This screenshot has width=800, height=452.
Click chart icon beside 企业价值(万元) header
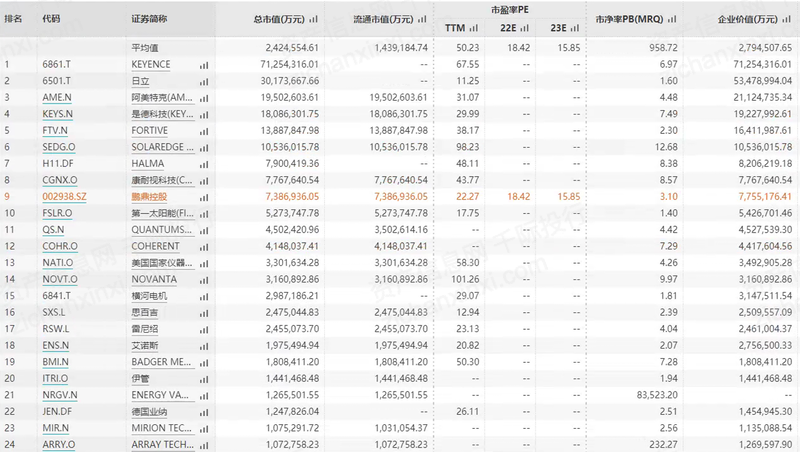pos(786,19)
